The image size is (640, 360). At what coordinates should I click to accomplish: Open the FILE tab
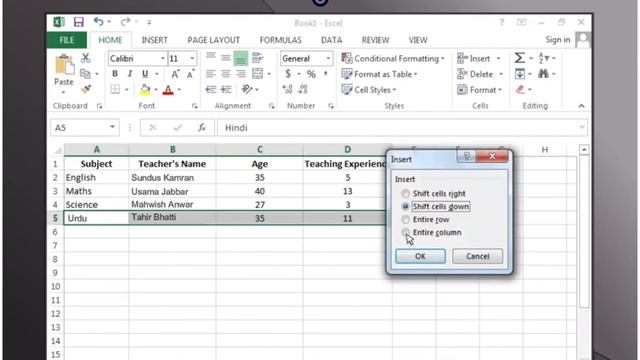pyautogui.click(x=67, y=40)
